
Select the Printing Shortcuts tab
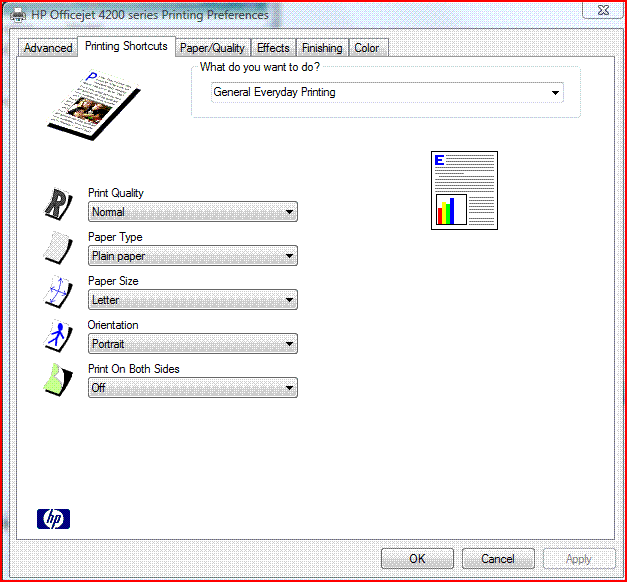coord(126,46)
